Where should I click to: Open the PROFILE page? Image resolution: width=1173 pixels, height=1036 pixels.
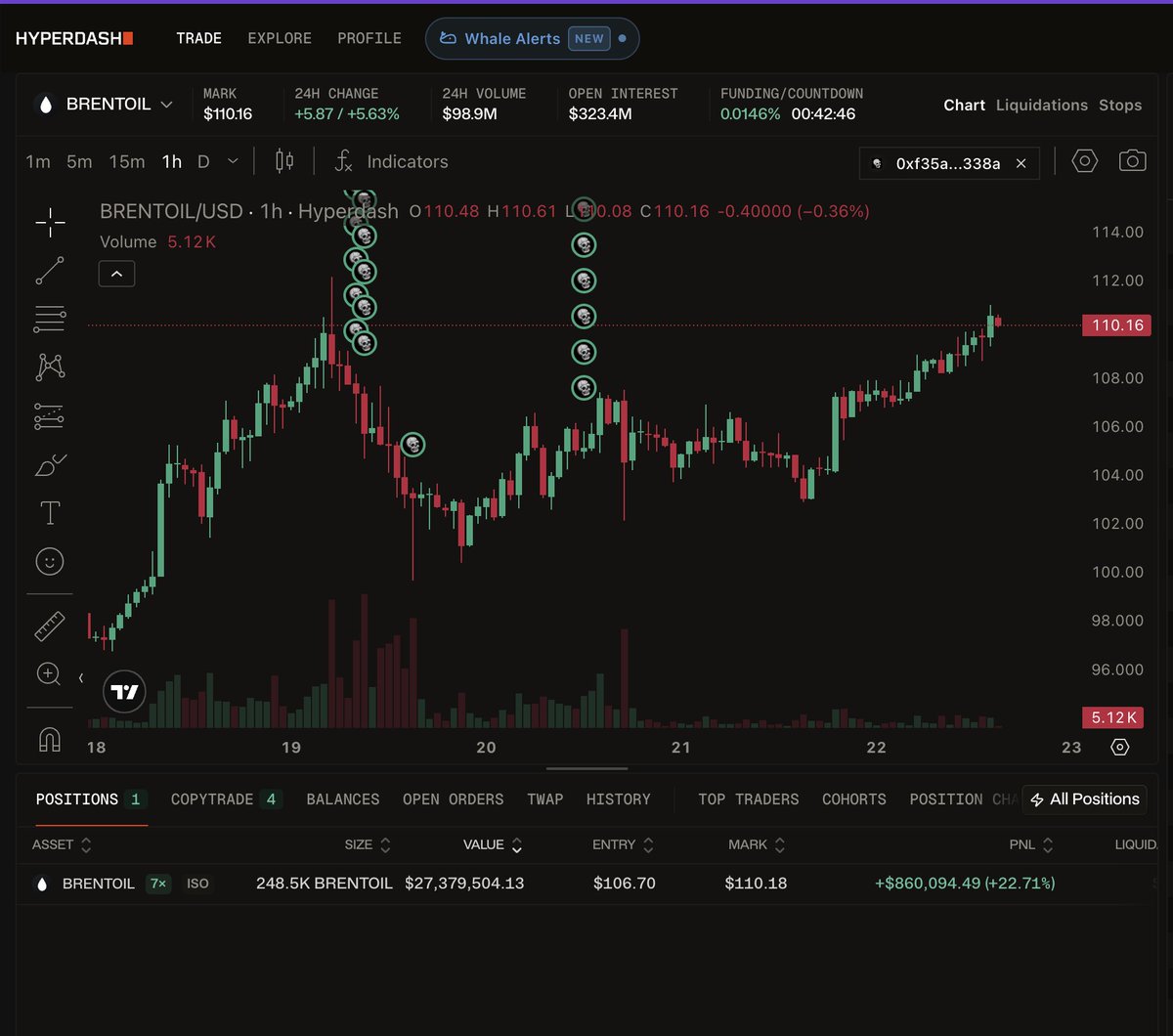tap(369, 38)
